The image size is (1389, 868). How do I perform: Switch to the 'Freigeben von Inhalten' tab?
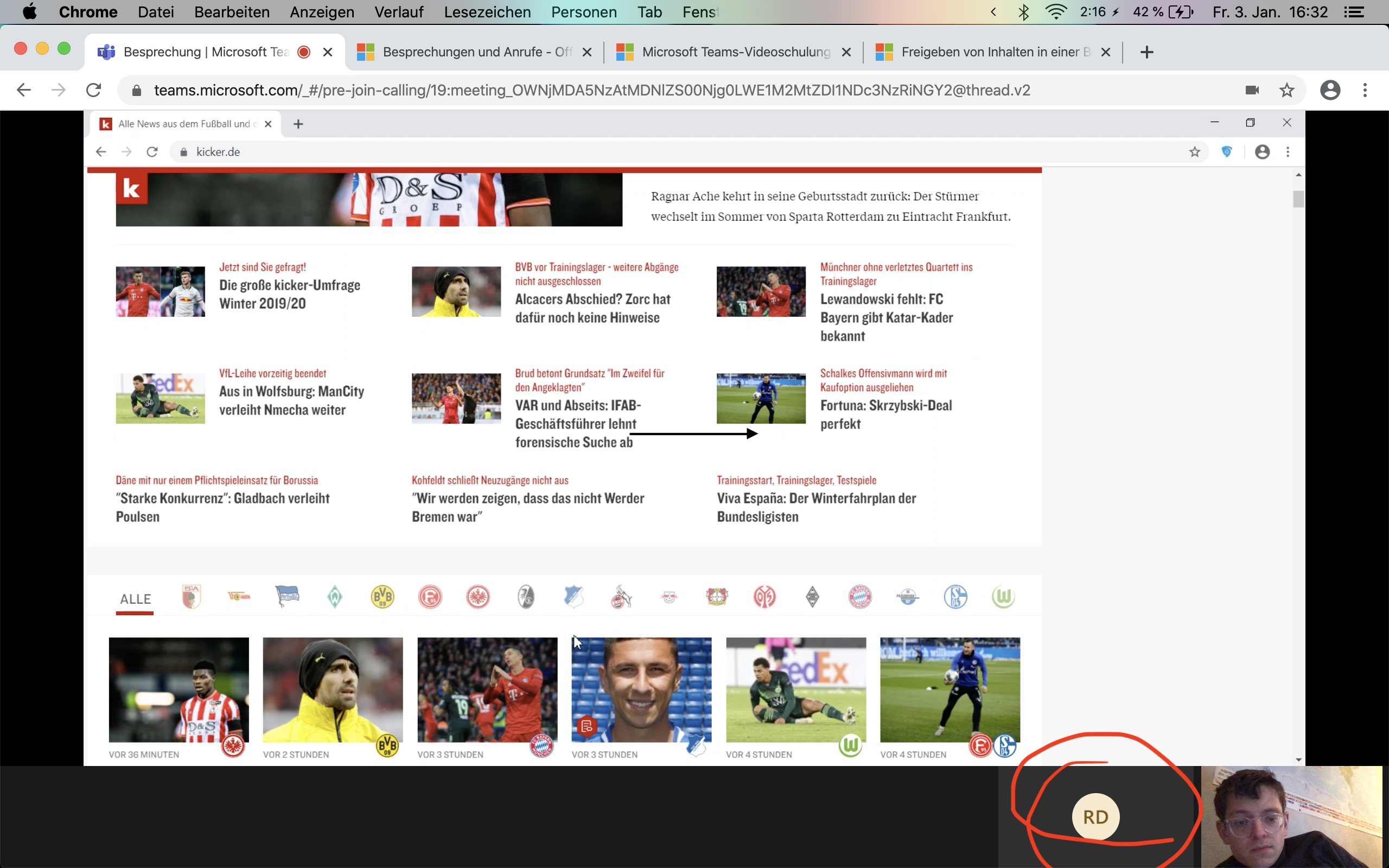click(993, 52)
